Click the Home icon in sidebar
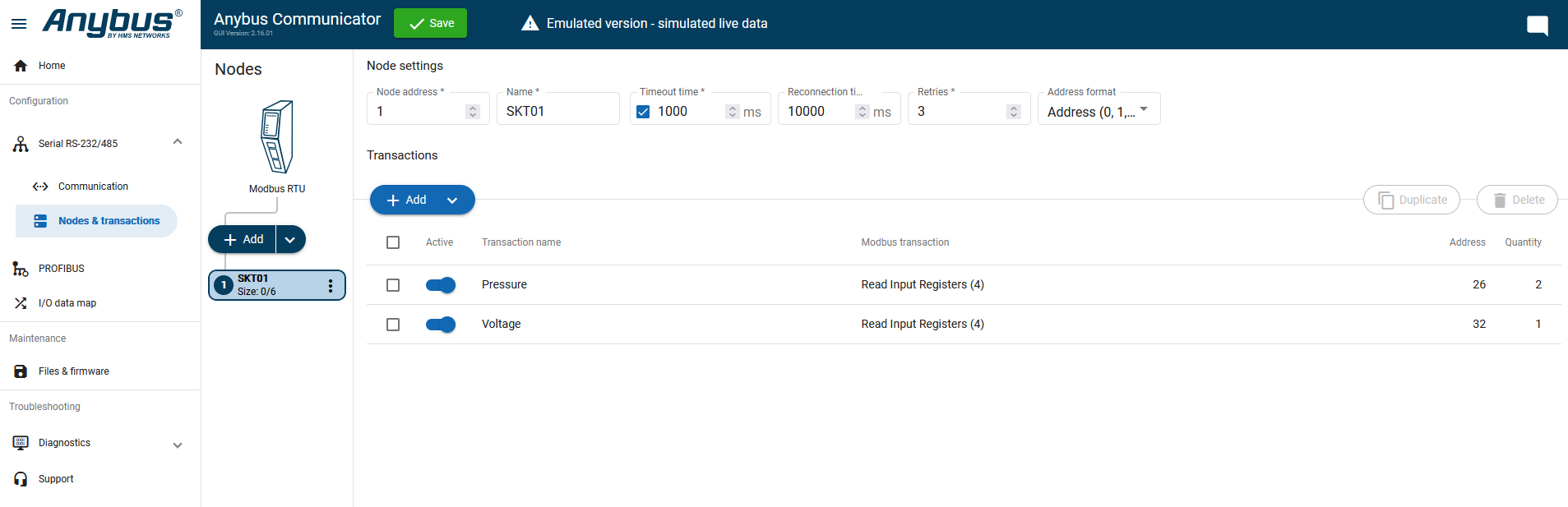 [x=21, y=66]
